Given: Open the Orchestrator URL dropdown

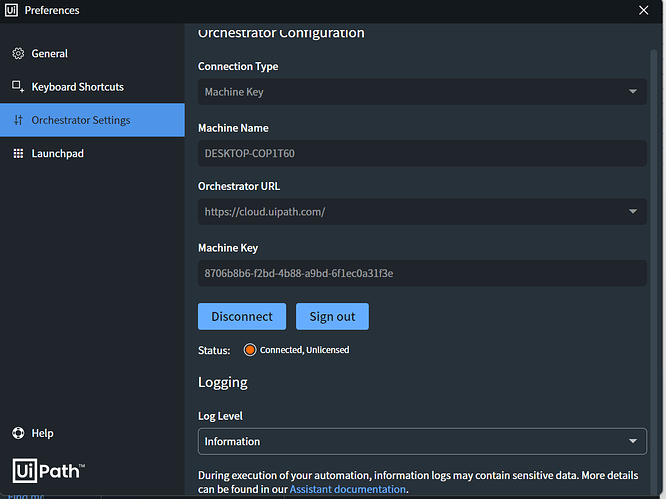Looking at the screenshot, I should click(632, 212).
